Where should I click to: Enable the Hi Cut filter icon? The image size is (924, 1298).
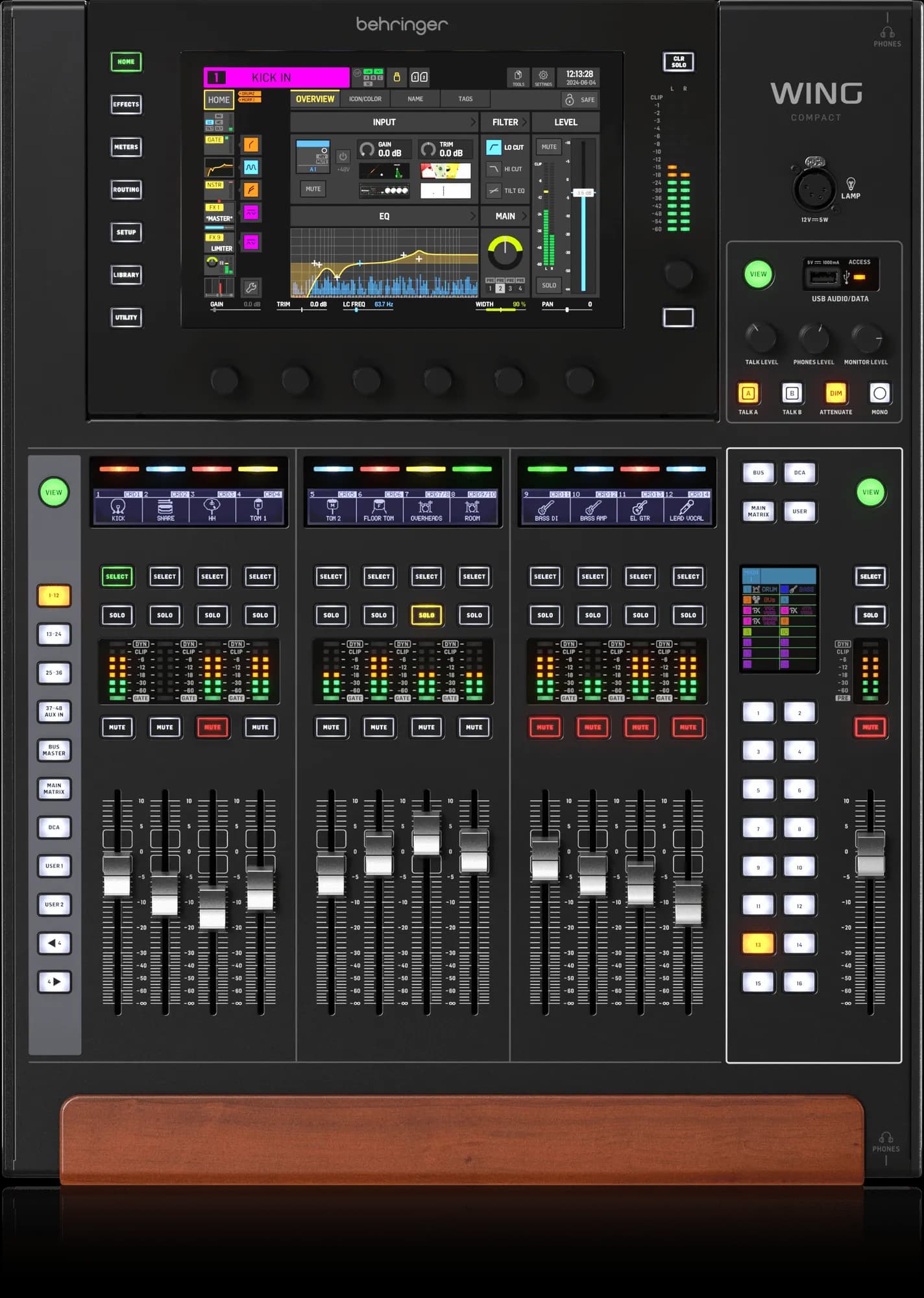494,169
